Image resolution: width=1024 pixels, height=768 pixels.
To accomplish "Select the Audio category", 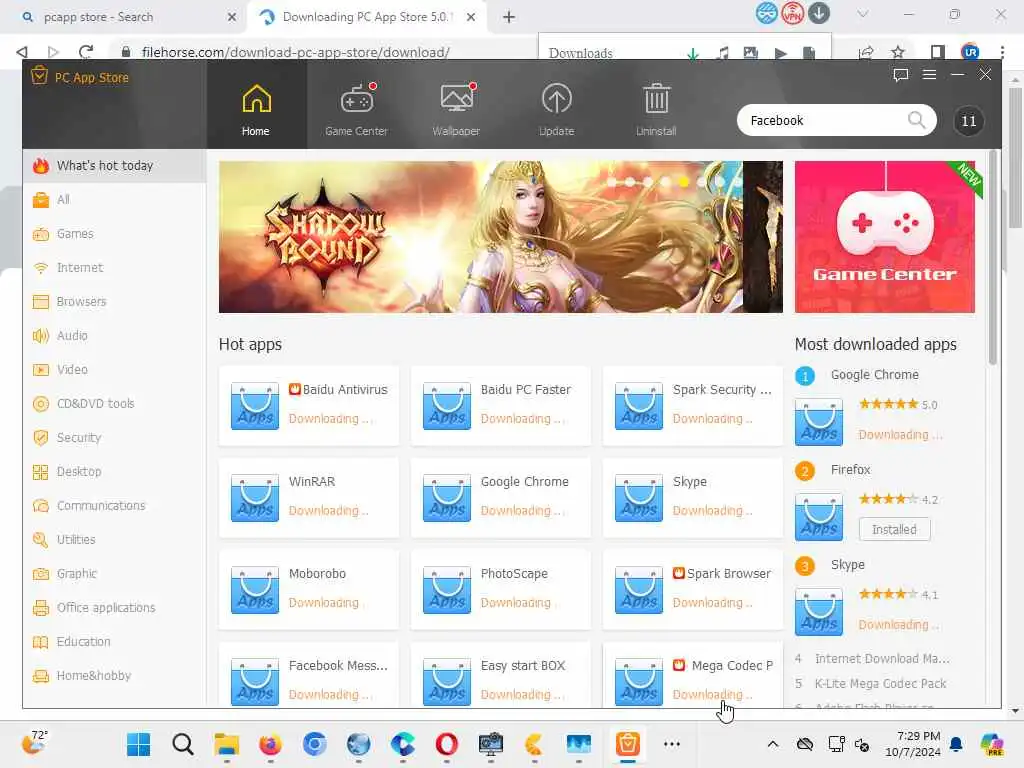I will pos(114,336).
